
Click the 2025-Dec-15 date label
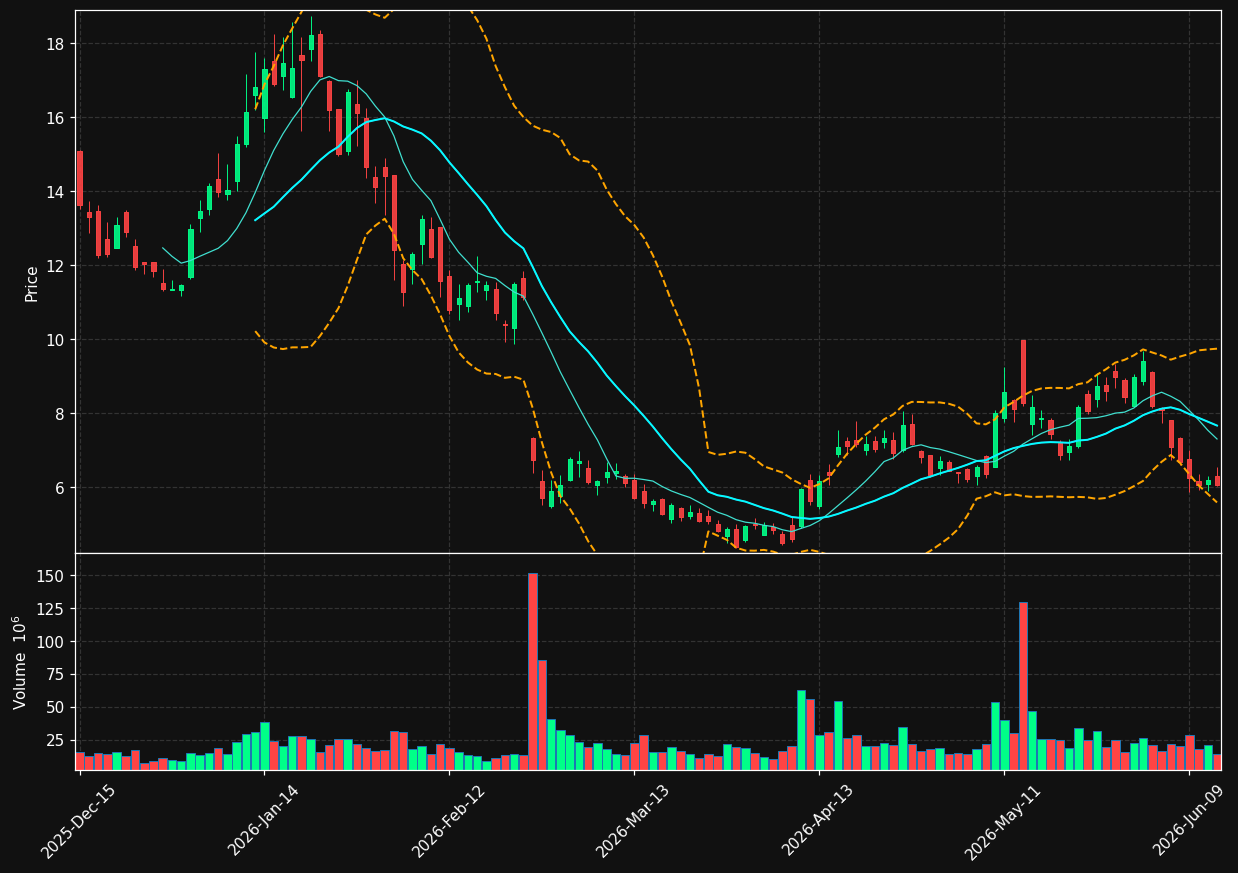tap(79, 821)
